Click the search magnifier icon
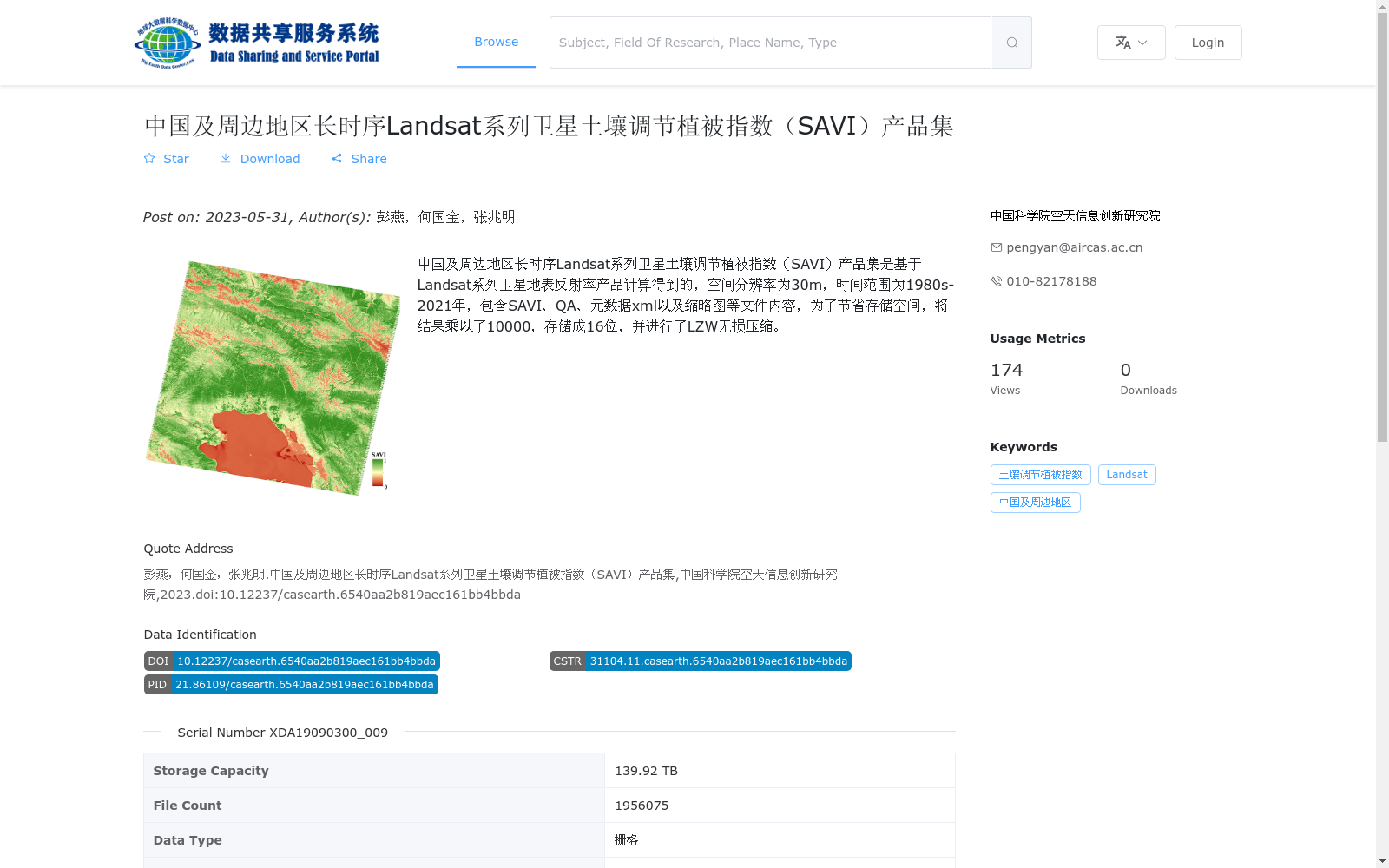This screenshot has width=1389, height=868. click(1010, 42)
